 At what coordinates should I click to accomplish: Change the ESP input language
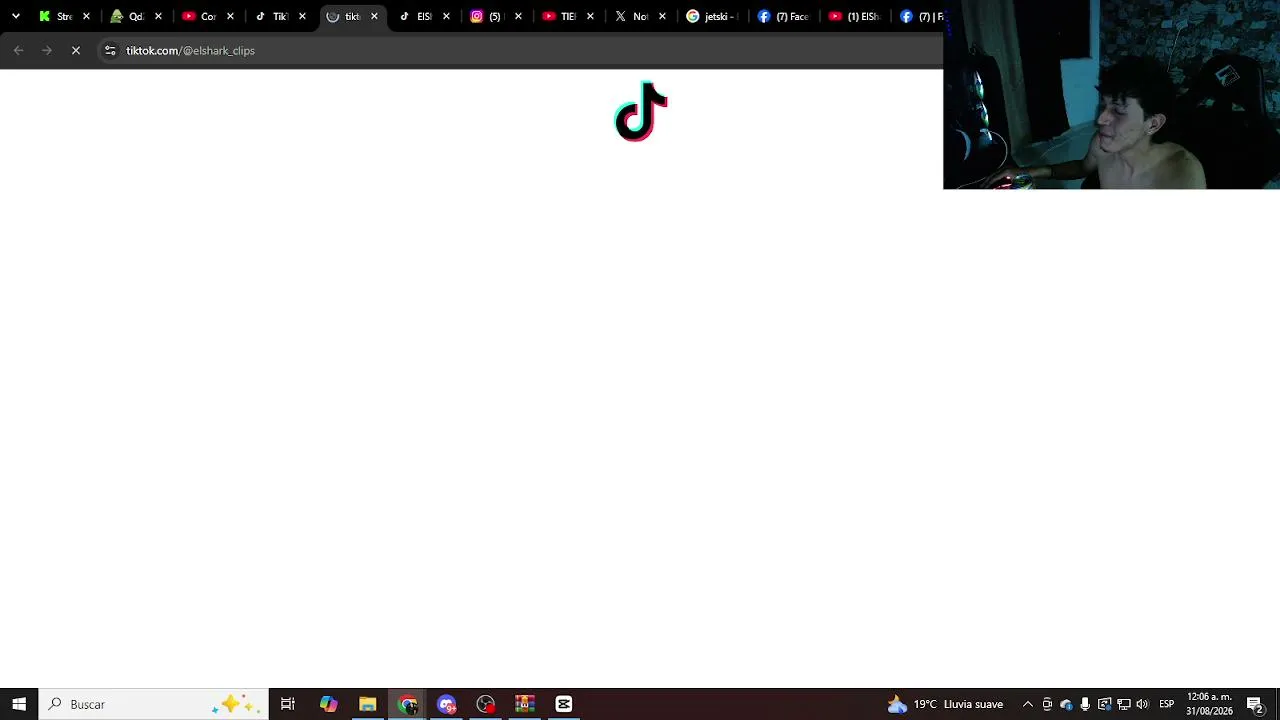[x=1167, y=704]
